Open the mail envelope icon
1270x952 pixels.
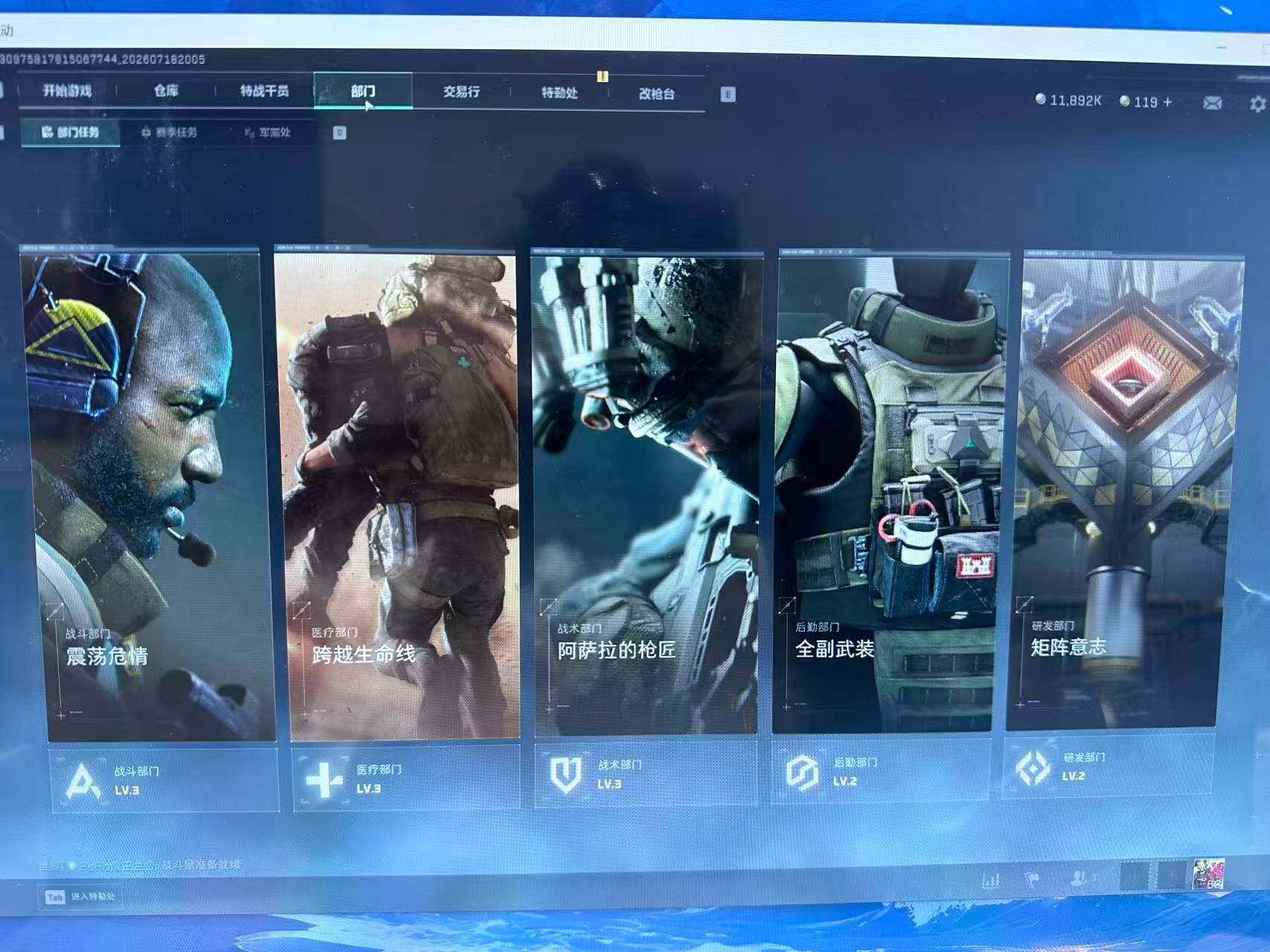click(1212, 103)
